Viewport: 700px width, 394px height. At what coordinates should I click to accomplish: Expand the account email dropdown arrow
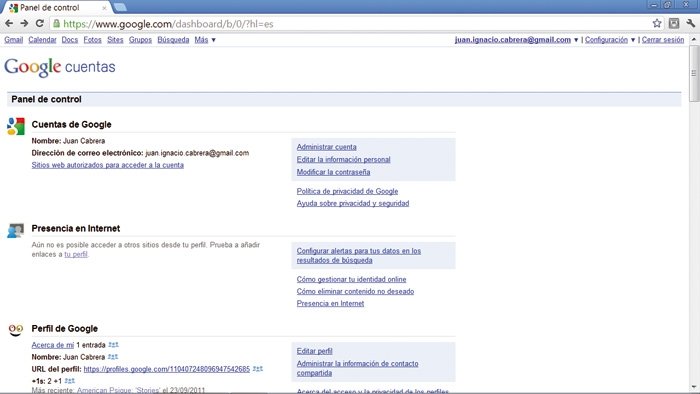click(x=576, y=40)
